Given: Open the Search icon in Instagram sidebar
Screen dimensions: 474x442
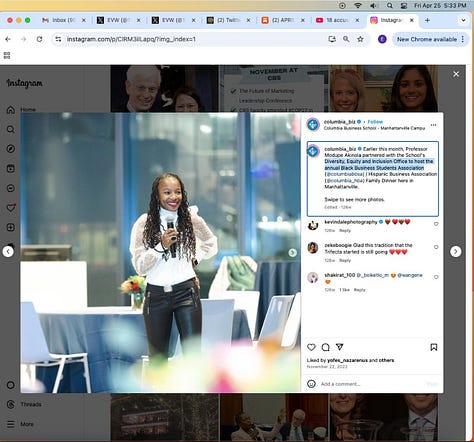Looking at the screenshot, I should point(11,129).
